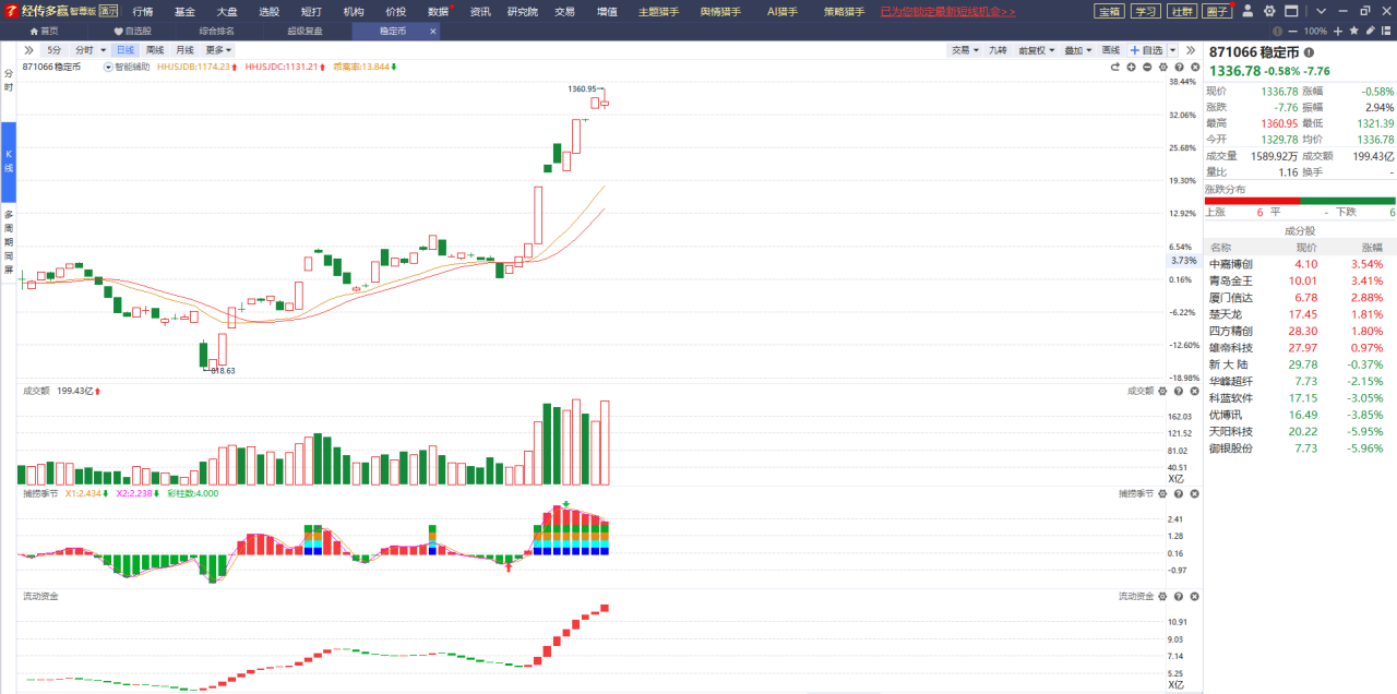Open the 前复权 adjustment dropdown
This screenshot has width=1397, height=694.
point(1034,50)
